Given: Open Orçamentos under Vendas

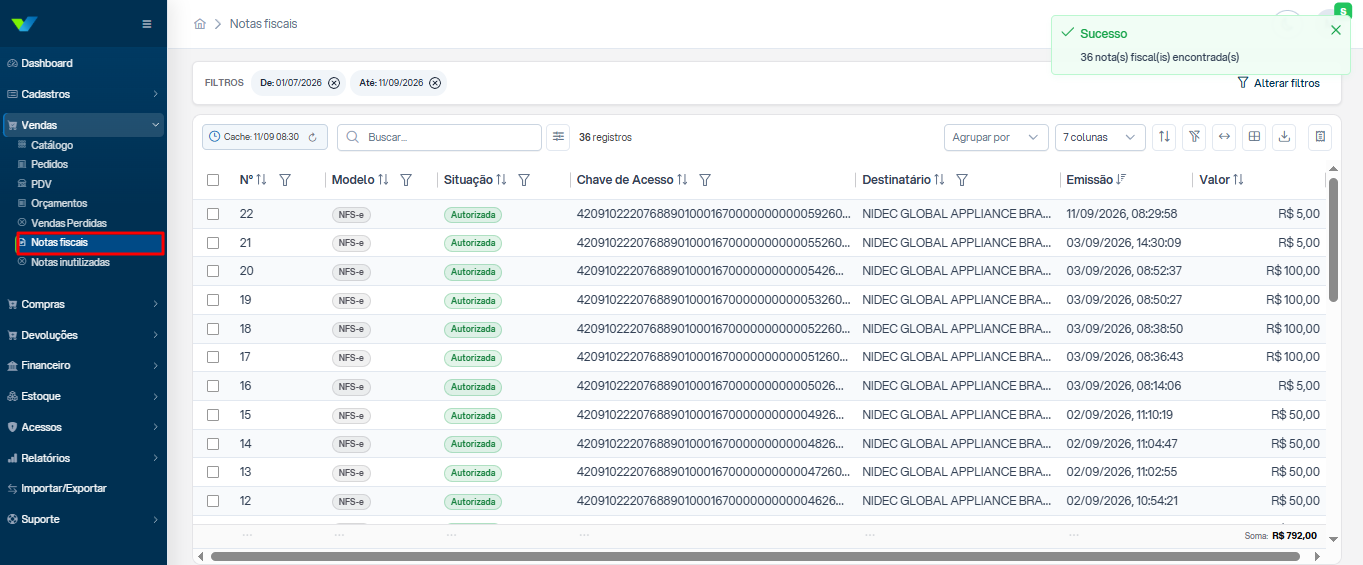Looking at the screenshot, I should (59, 203).
